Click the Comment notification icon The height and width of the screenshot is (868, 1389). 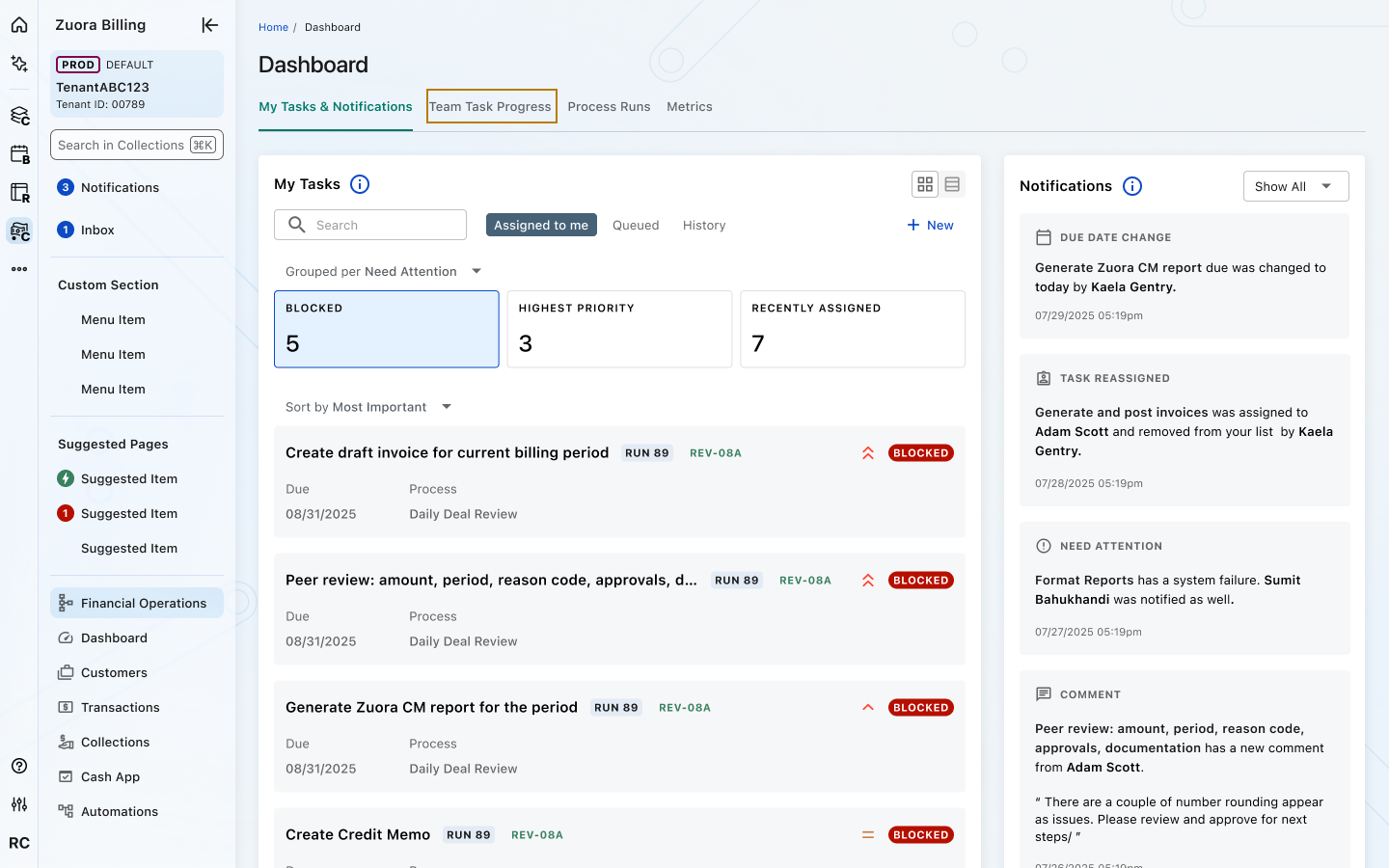(1043, 694)
